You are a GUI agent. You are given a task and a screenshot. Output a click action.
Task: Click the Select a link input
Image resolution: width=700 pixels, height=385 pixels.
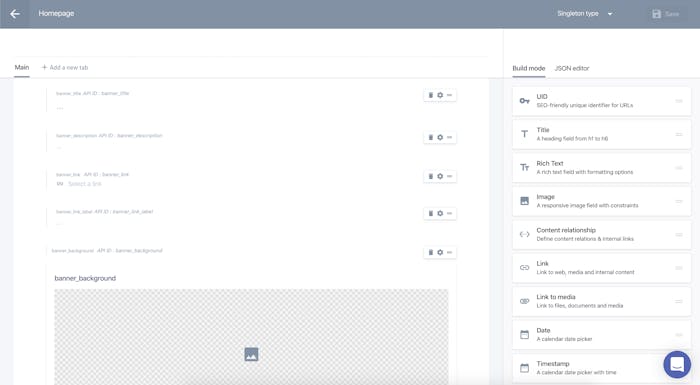tap(84, 184)
